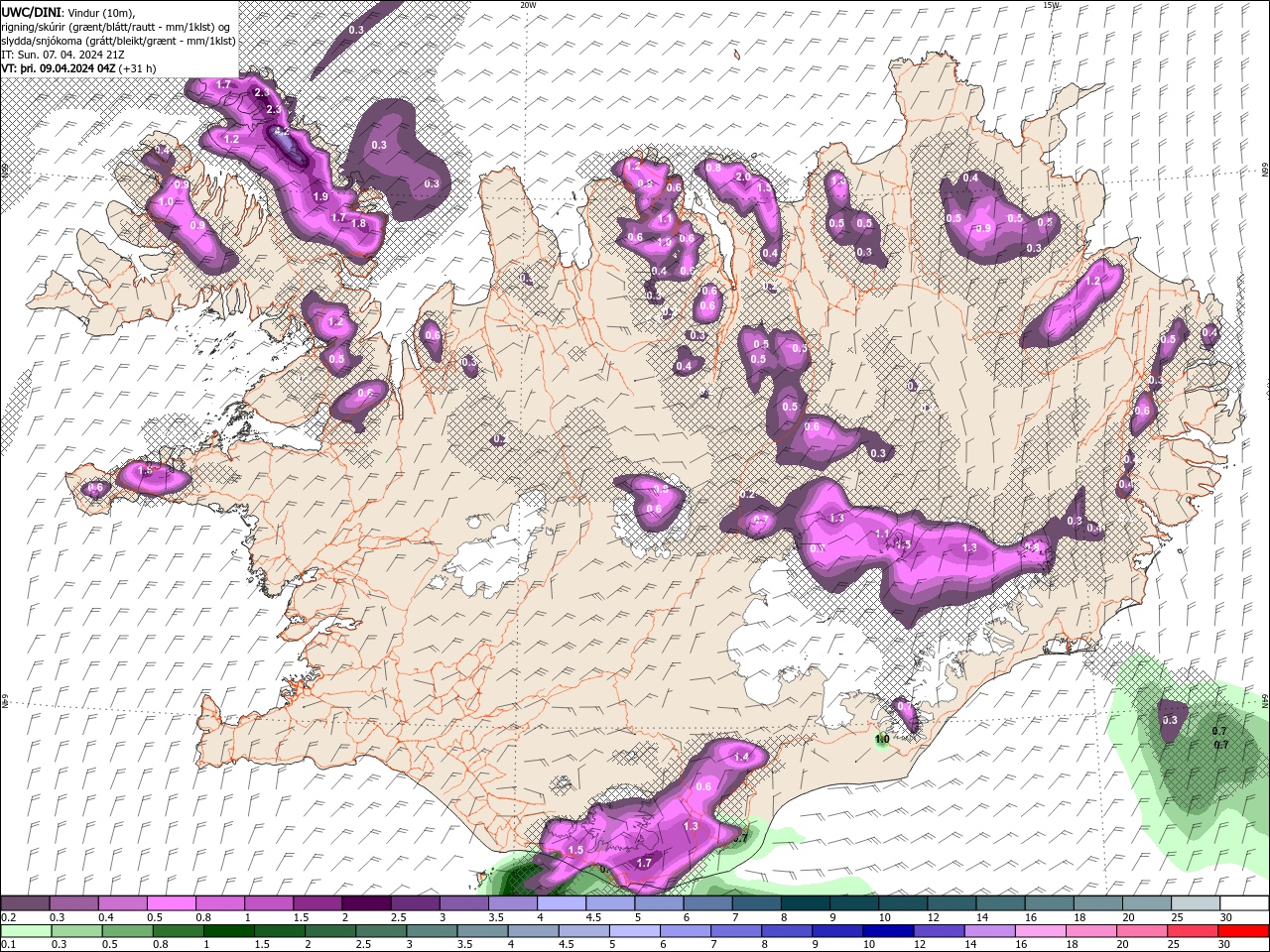The height and width of the screenshot is (952, 1270).
Task: Select the bright pink 0.5 swatch, upper legend row
Action: tap(171, 903)
